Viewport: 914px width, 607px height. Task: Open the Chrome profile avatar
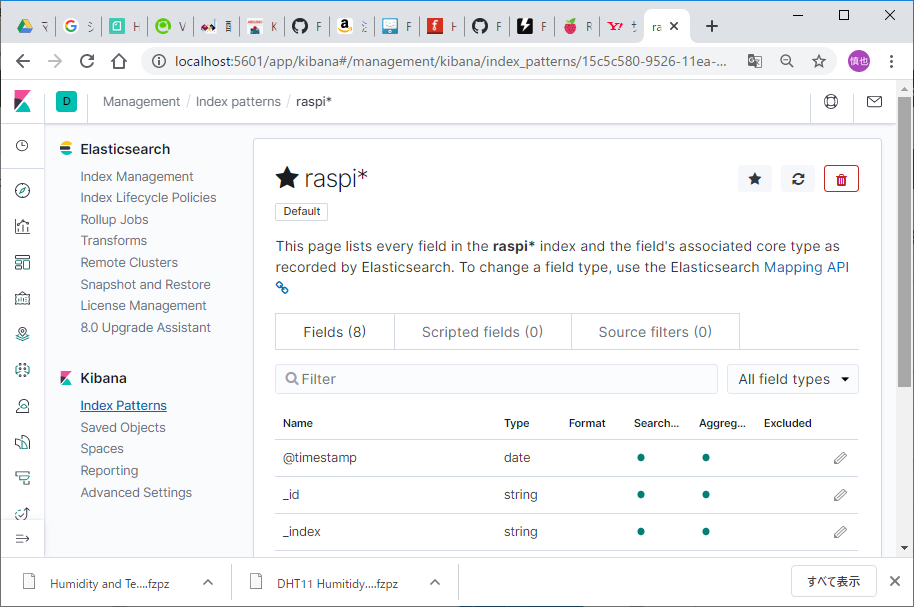859,61
